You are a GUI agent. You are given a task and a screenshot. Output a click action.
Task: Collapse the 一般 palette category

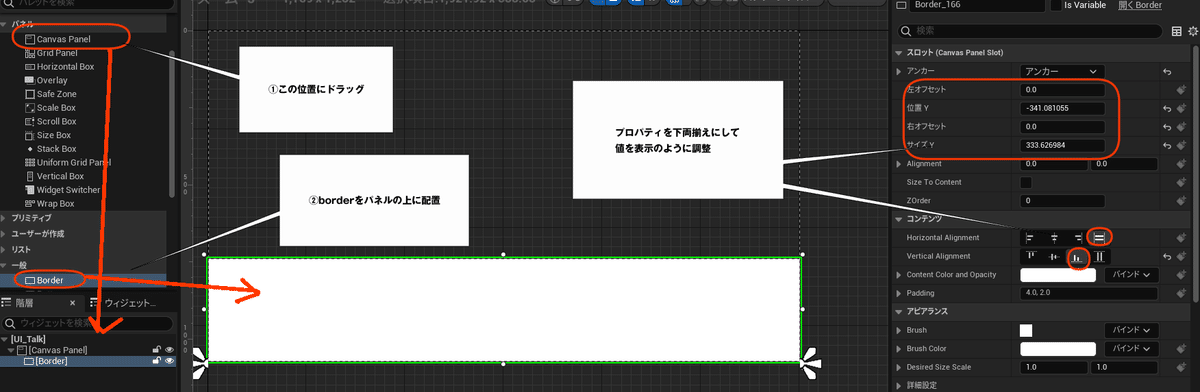coord(4,265)
